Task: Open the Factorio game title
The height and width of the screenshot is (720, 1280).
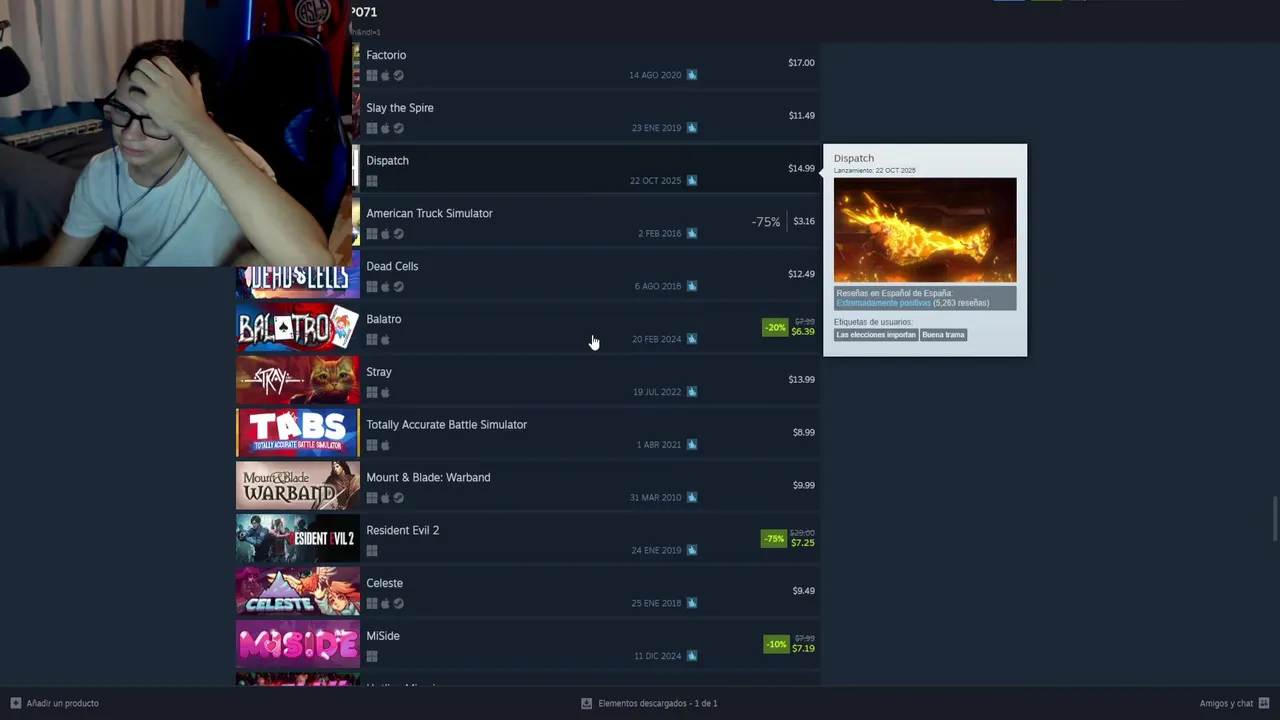Action: click(386, 55)
